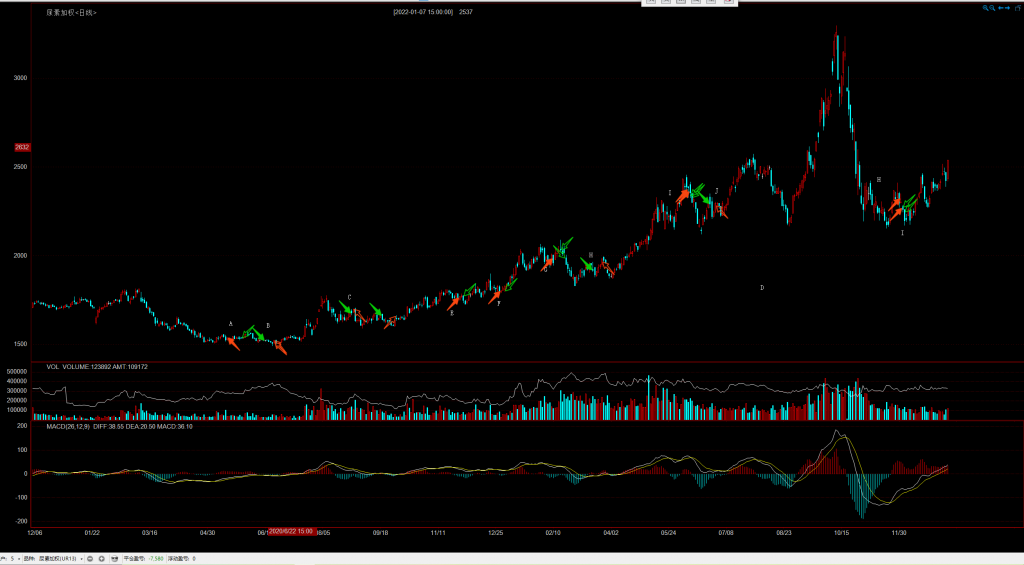Click the pop-out window icon at top right
This screenshot has width=1024, height=565.
(x=1016, y=8)
